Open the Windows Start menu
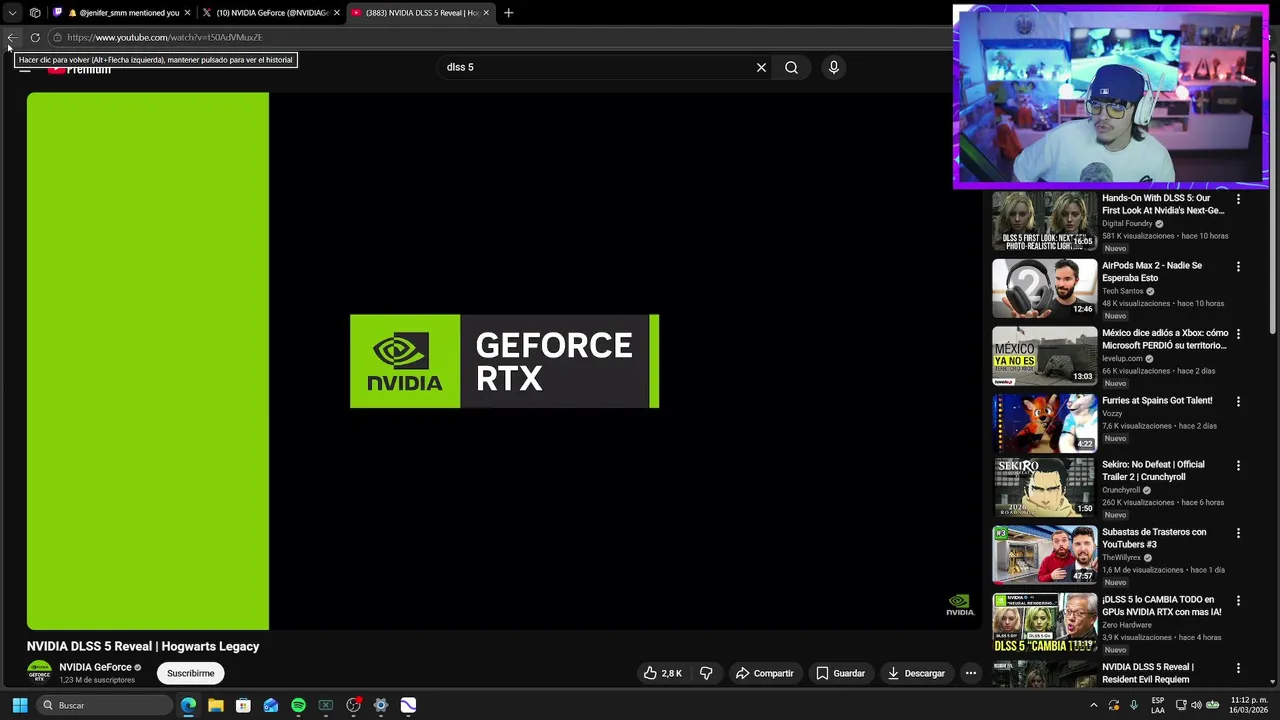 point(19,705)
